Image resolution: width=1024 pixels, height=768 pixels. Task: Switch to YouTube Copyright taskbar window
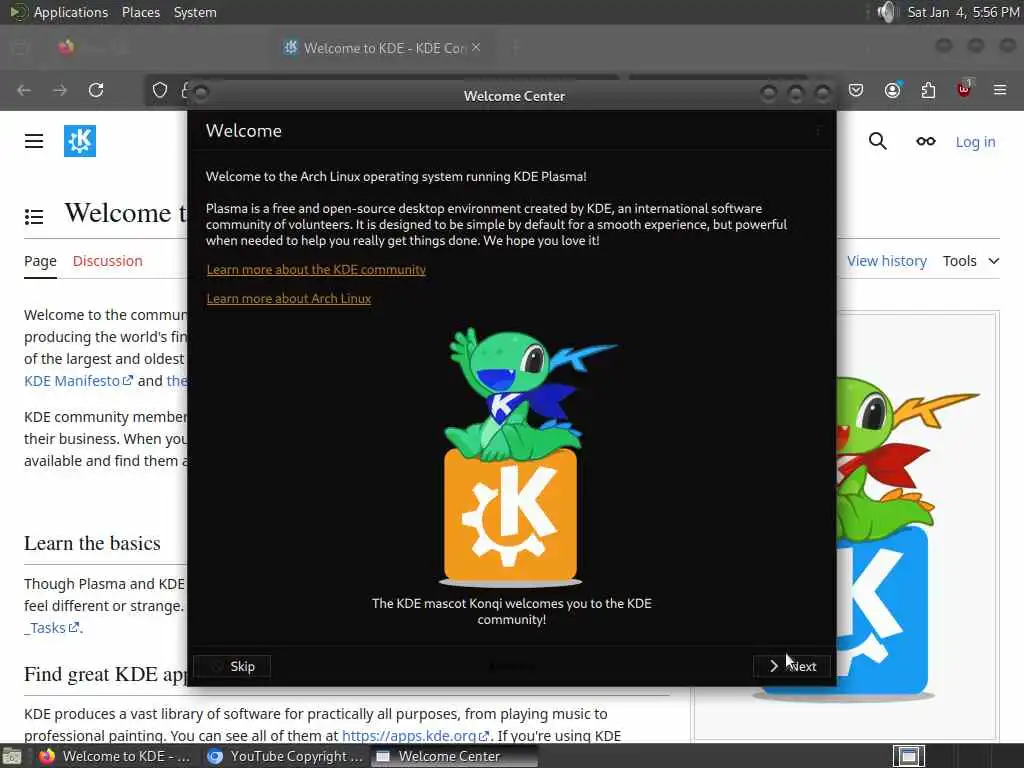[x=285, y=756]
